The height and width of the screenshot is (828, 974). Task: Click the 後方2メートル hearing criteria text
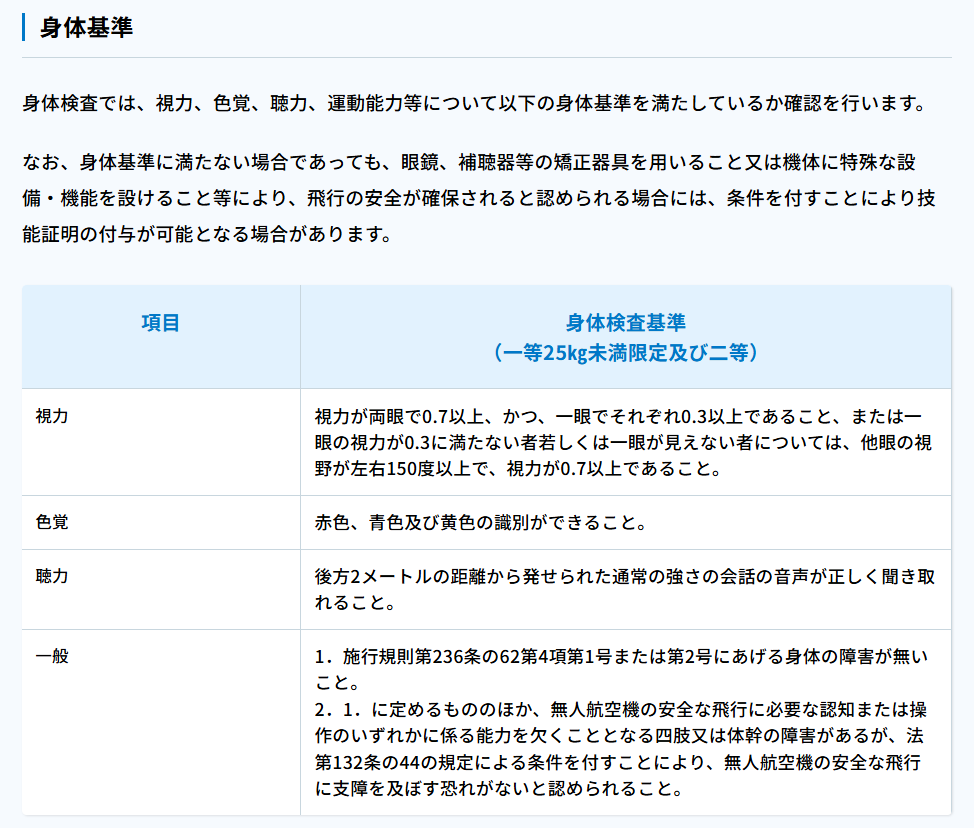pyautogui.click(x=372, y=577)
